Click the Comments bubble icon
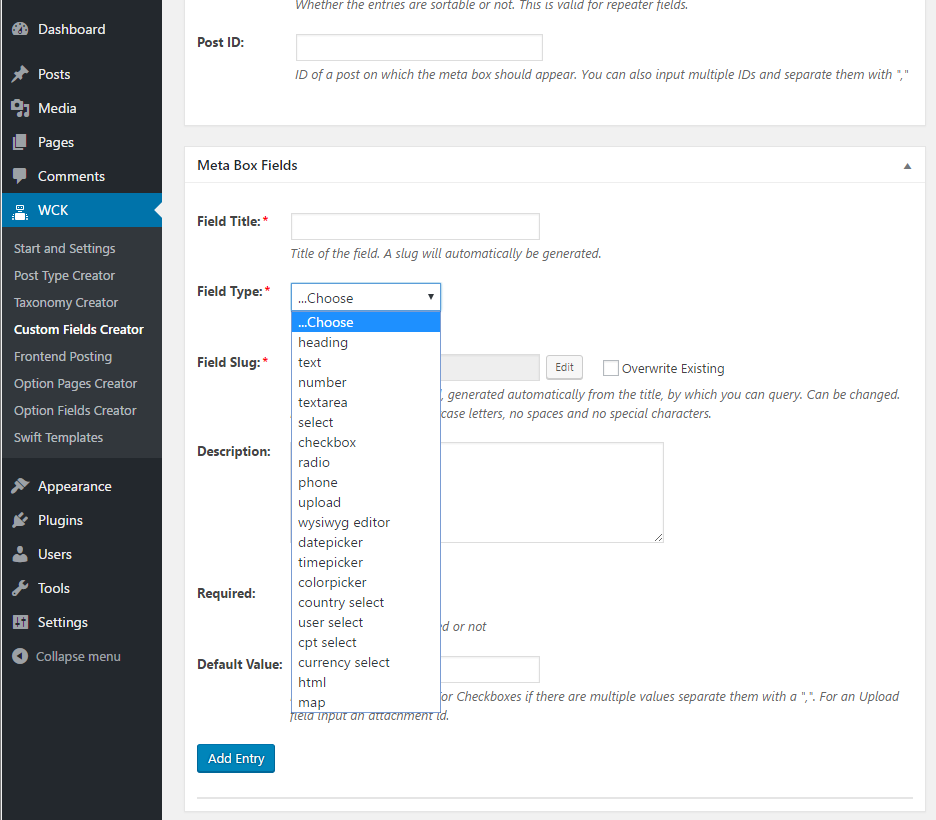 click(20, 176)
